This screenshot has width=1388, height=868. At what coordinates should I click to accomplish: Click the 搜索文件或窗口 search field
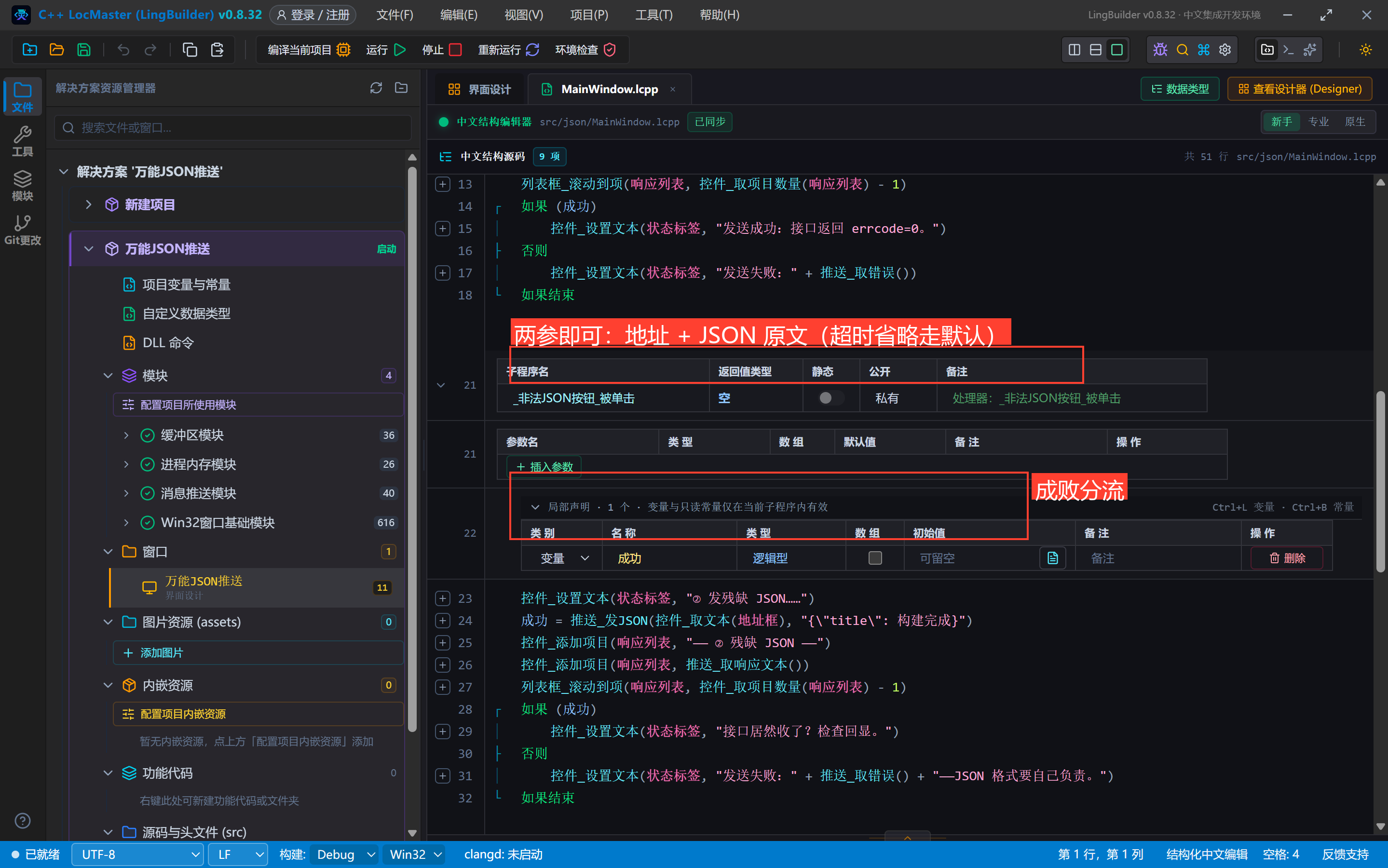[233, 127]
